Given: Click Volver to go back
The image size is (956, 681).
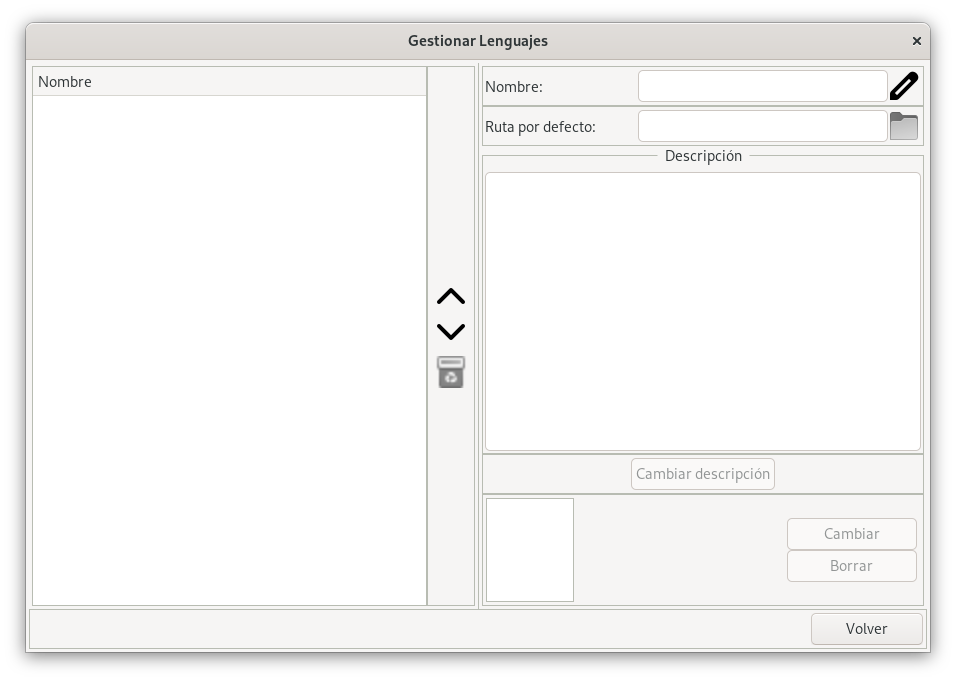Looking at the screenshot, I should tap(866, 629).
